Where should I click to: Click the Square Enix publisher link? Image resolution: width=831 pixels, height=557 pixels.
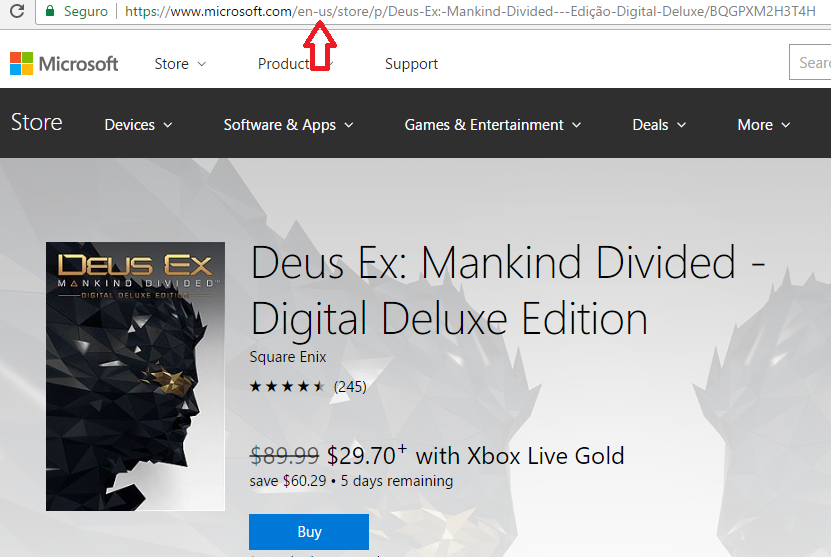click(288, 357)
